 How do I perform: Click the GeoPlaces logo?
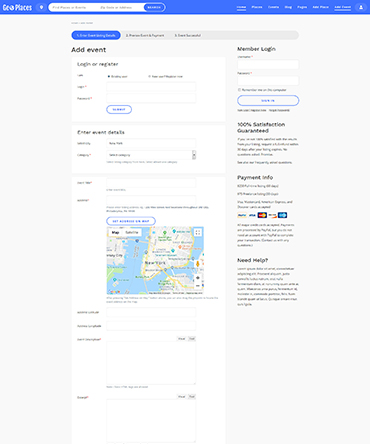coord(17,7)
